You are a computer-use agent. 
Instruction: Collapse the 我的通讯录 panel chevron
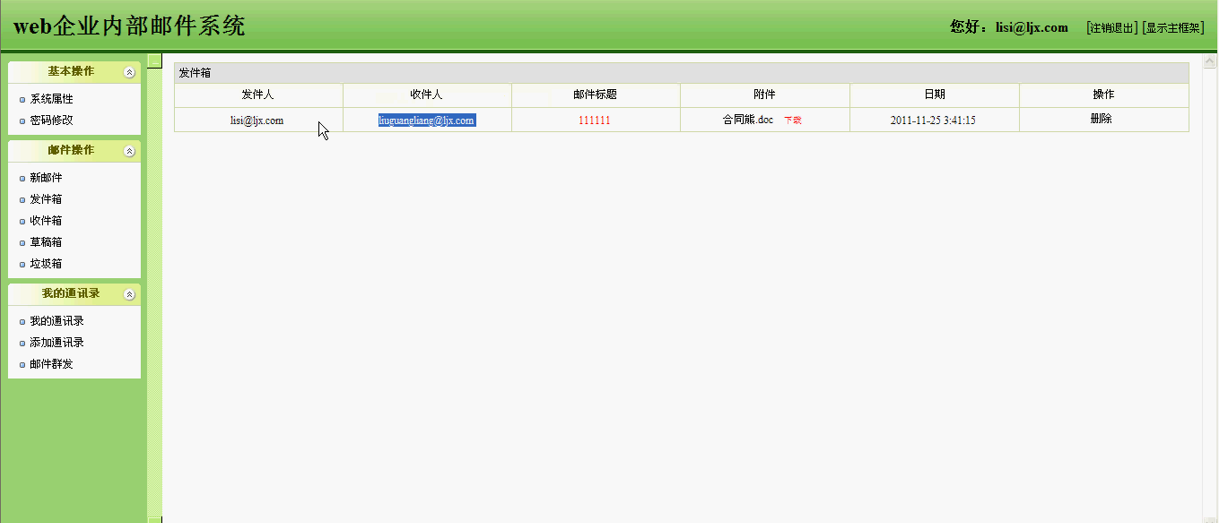[129, 294]
